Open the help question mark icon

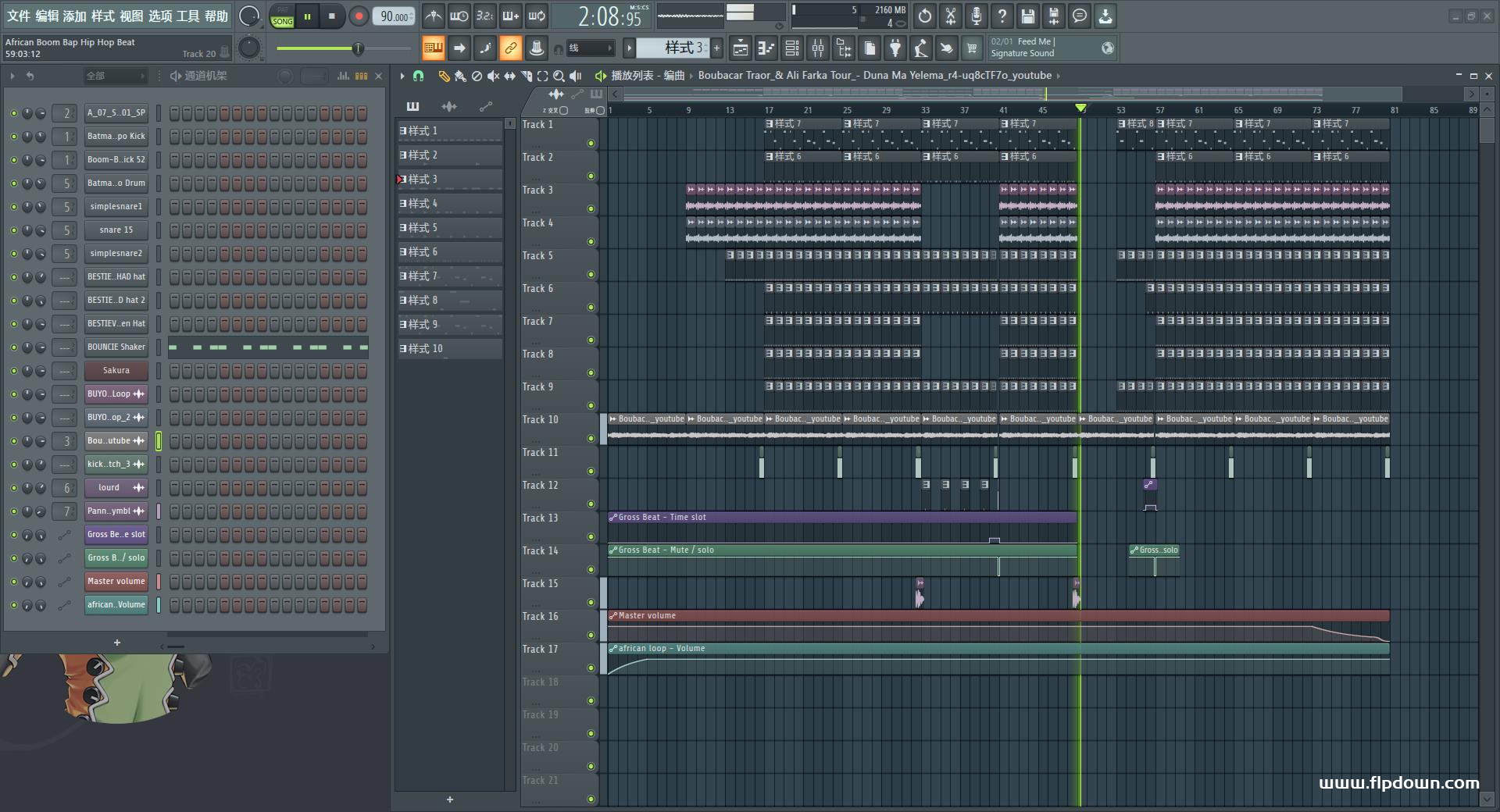(1002, 16)
